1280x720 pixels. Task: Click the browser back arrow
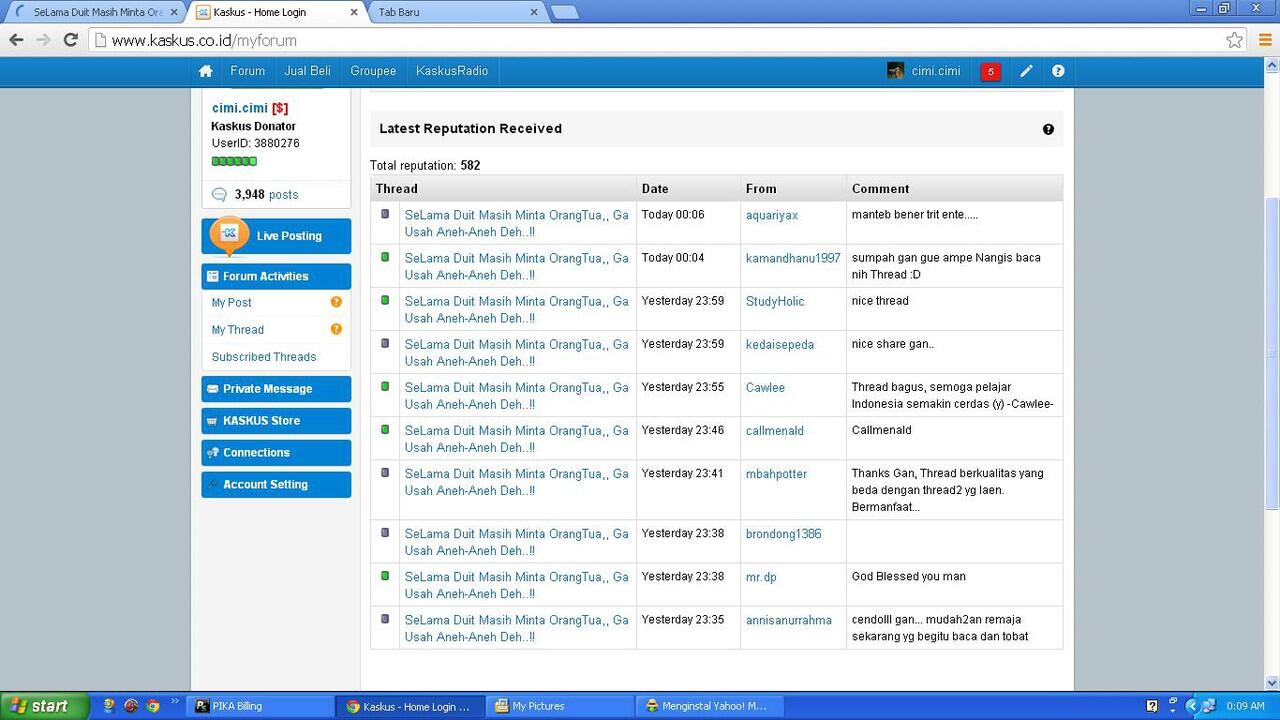point(16,40)
